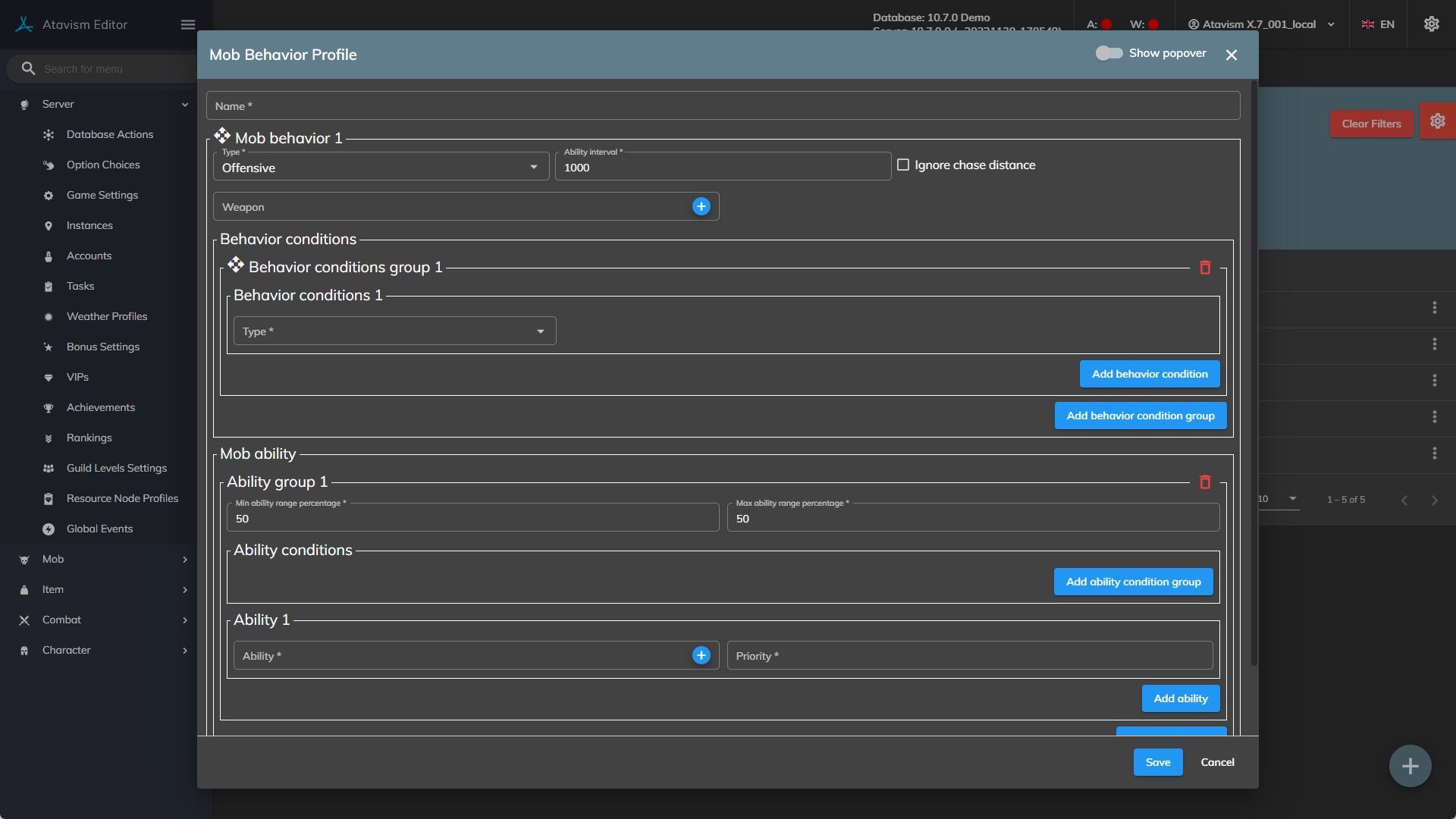Viewport: 1456px width, 819px height.
Task: Open the Weather Profiles menu item
Action: (x=107, y=316)
